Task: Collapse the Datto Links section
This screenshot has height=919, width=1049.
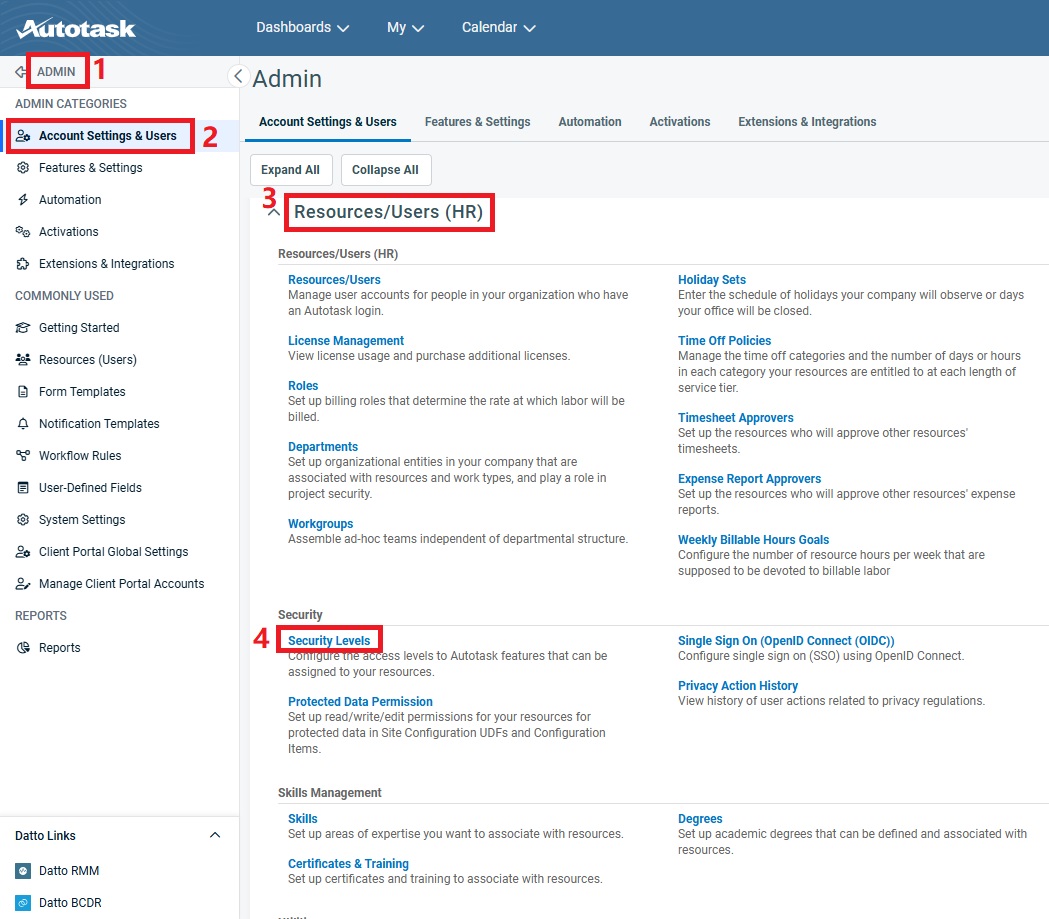Action: [215, 836]
